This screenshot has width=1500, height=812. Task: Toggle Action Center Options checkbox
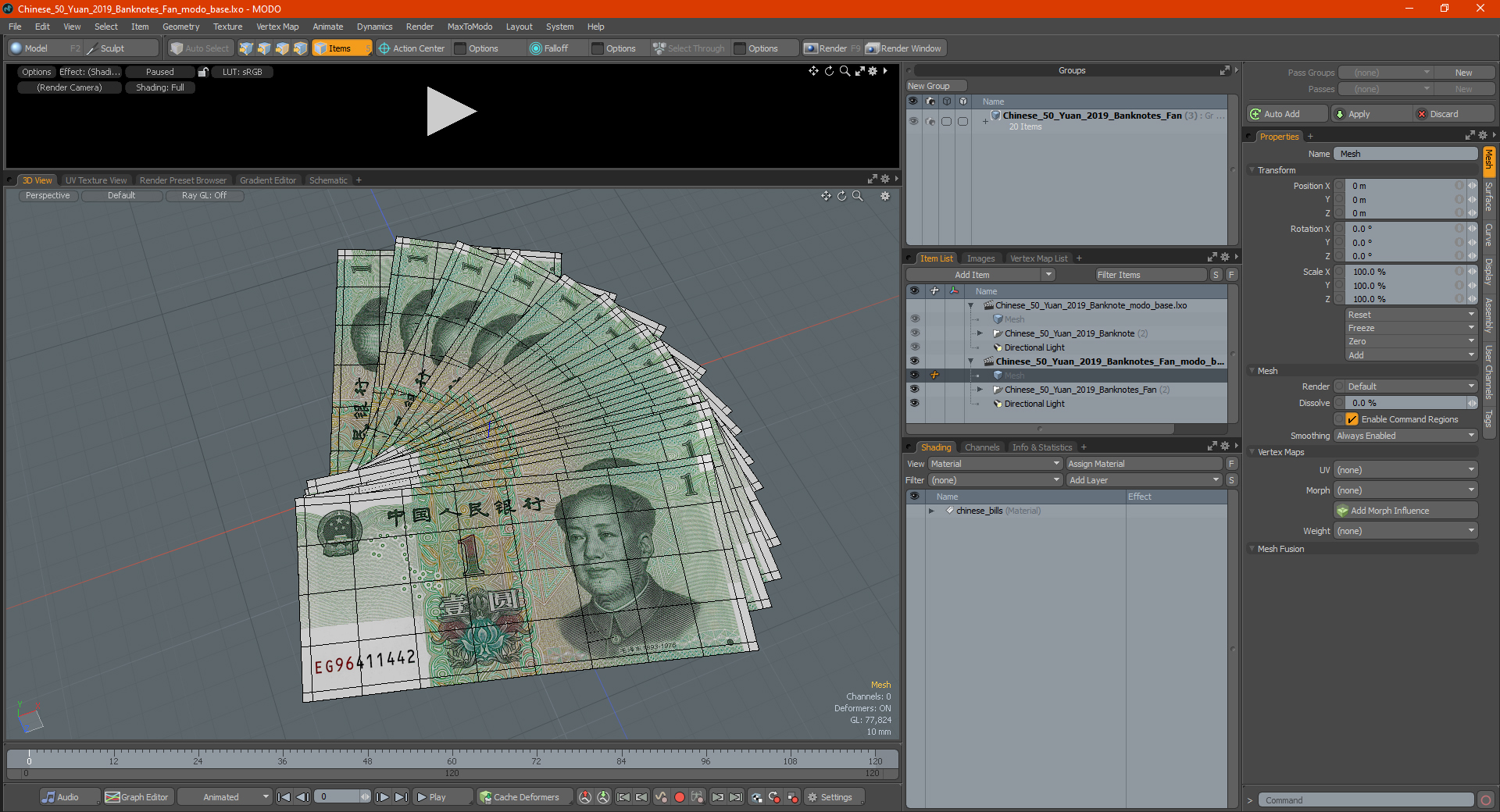[x=460, y=48]
